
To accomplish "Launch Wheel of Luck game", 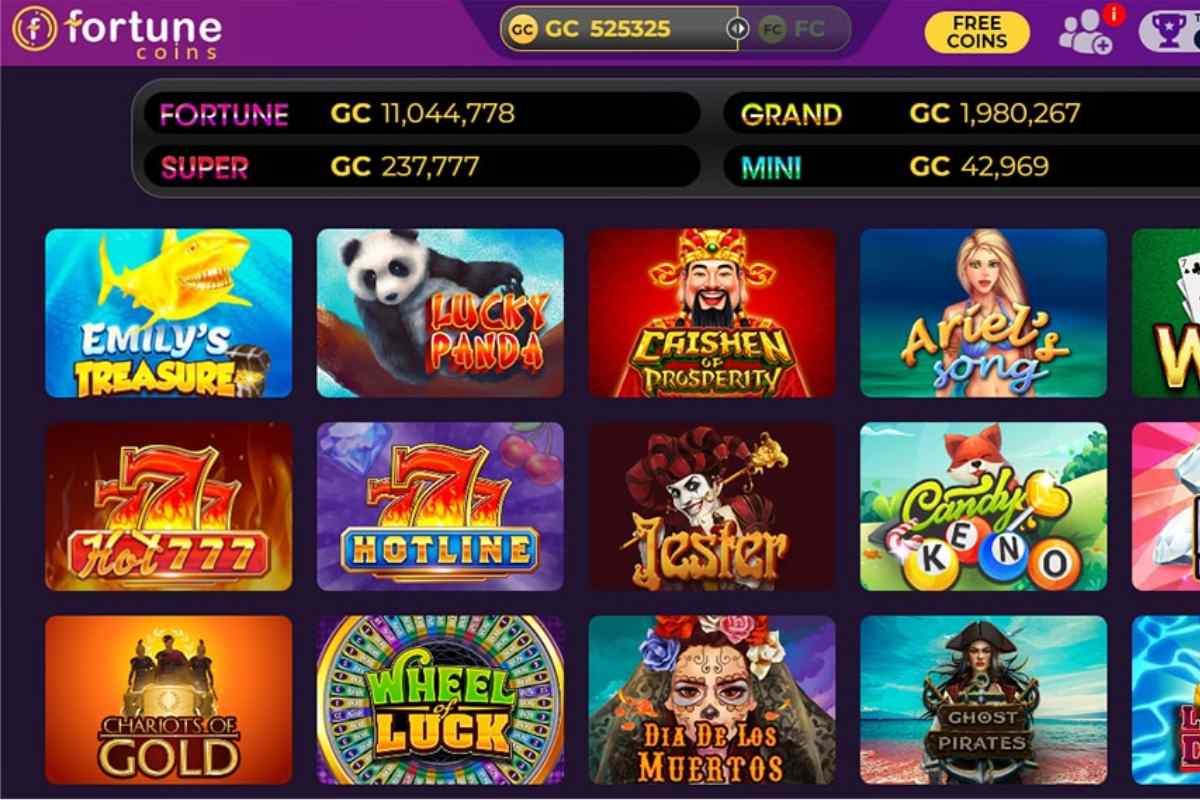I will pos(440,700).
